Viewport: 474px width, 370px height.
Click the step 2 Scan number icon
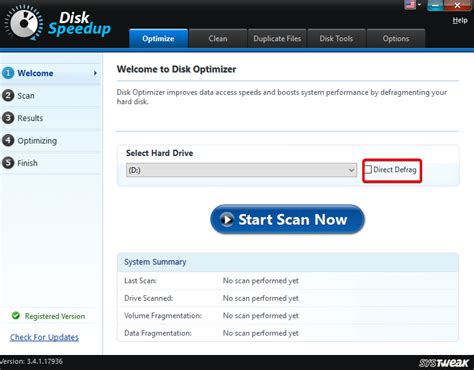pos(8,95)
